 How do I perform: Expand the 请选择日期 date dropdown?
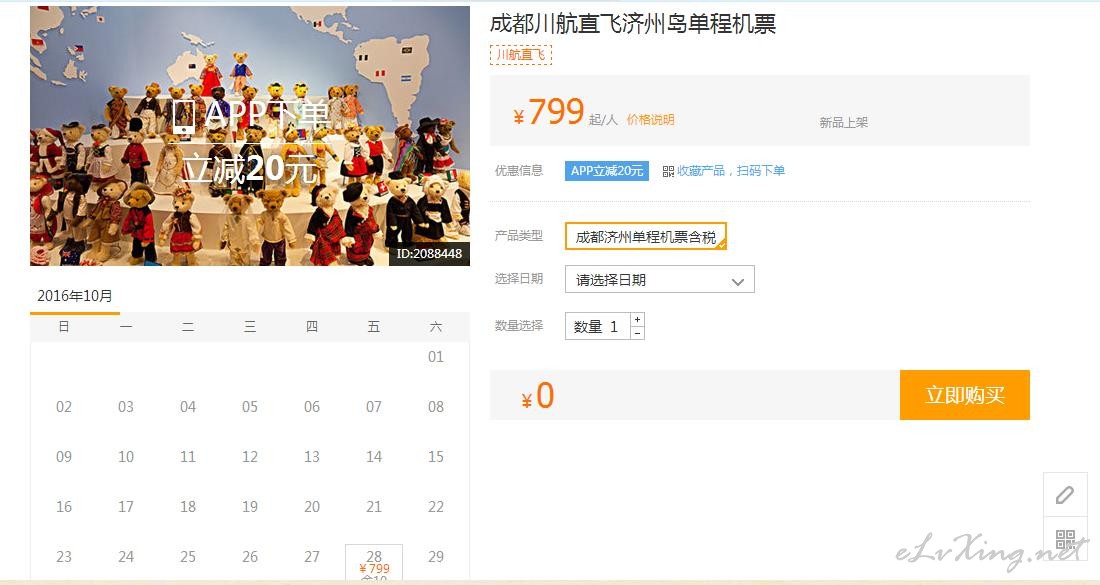click(659, 279)
